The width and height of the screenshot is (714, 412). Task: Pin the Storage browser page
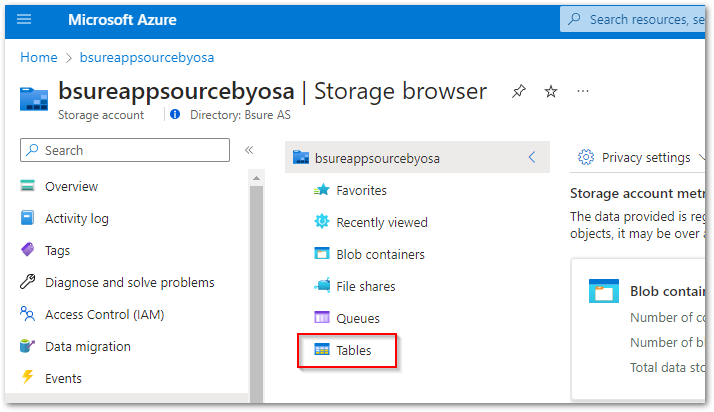(518, 92)
